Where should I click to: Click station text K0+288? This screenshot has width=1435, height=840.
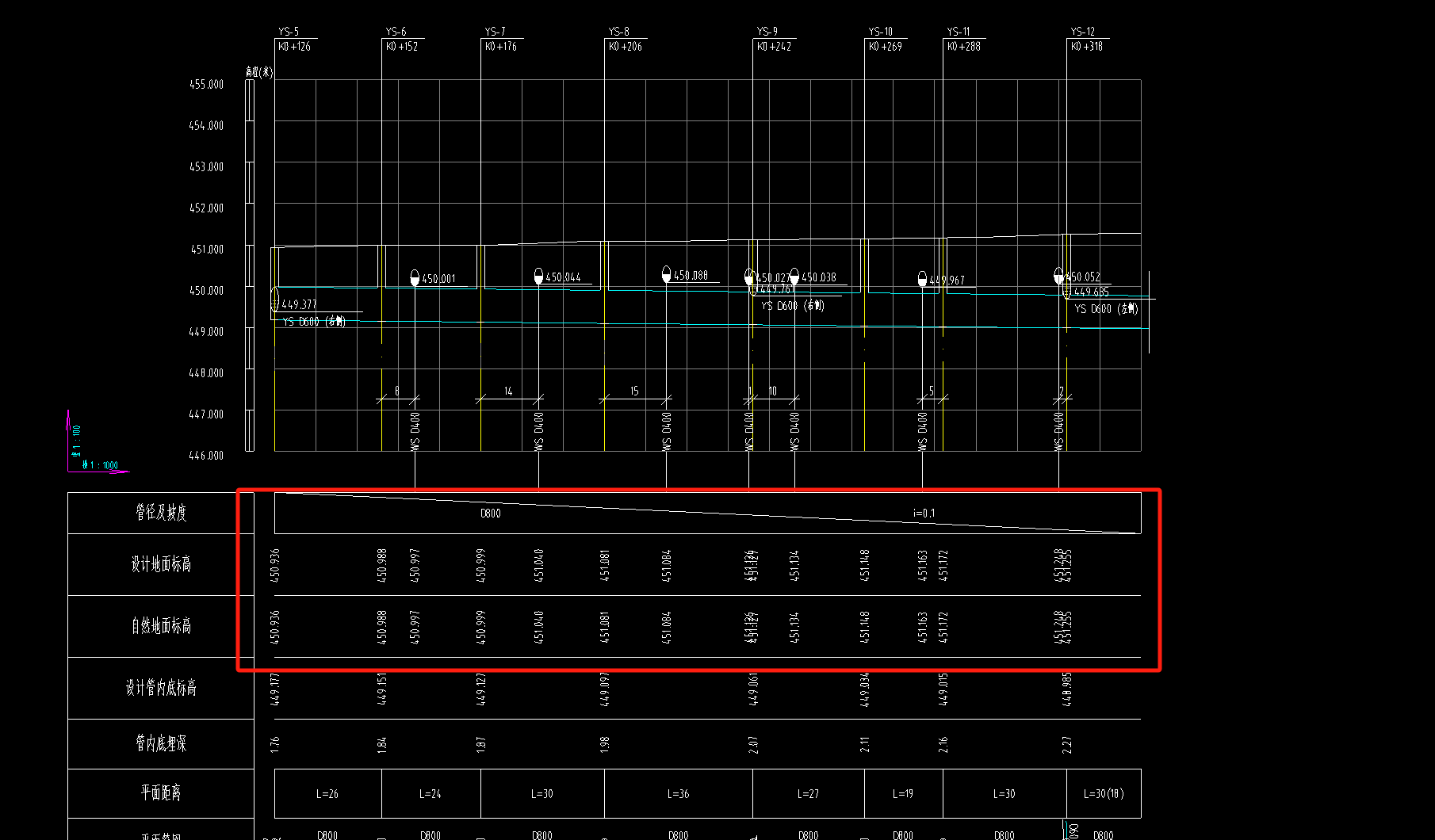963,47
